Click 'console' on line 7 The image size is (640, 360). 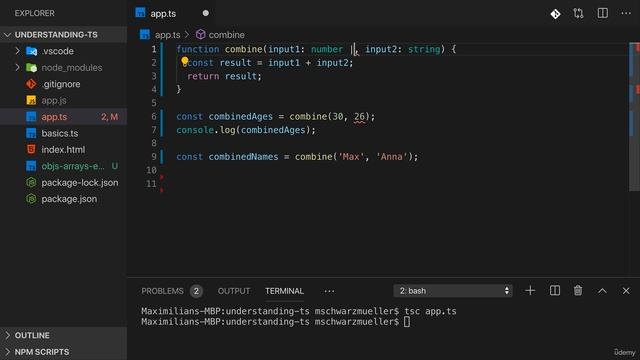(x=195, y=130)
